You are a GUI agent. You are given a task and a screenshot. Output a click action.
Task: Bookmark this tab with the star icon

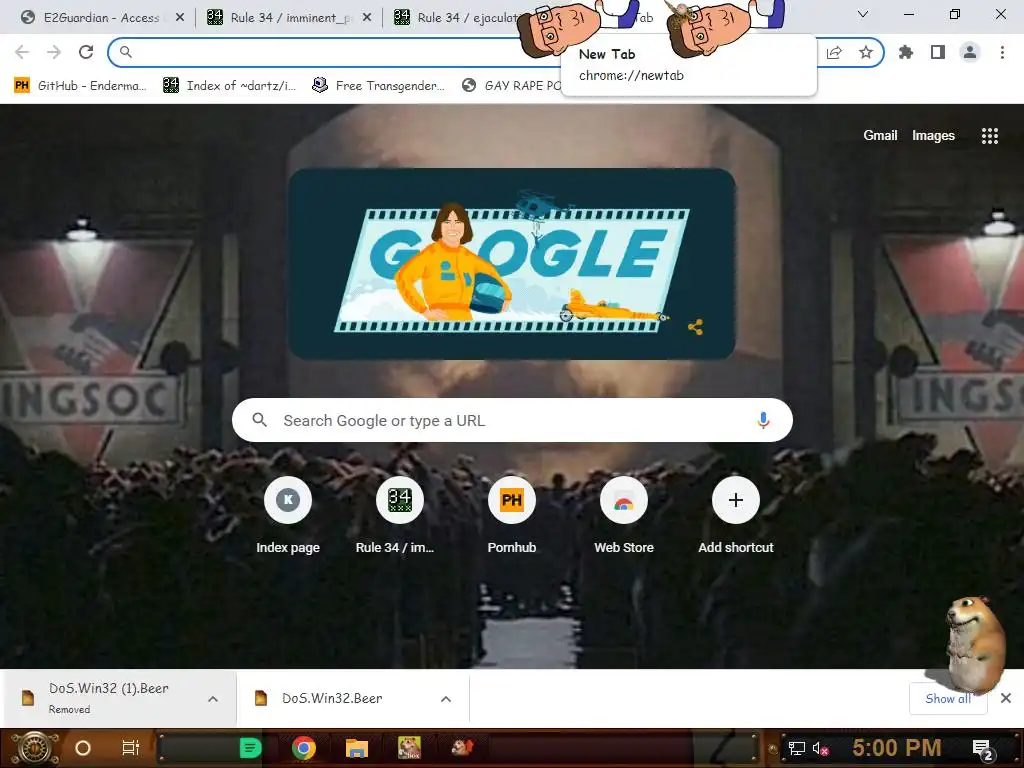pyautogui.click(x=866, y=52)
